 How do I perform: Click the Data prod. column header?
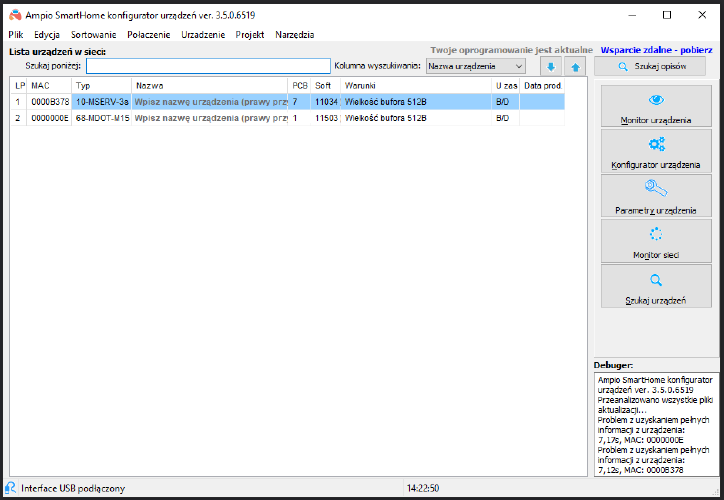click(542, 85)
